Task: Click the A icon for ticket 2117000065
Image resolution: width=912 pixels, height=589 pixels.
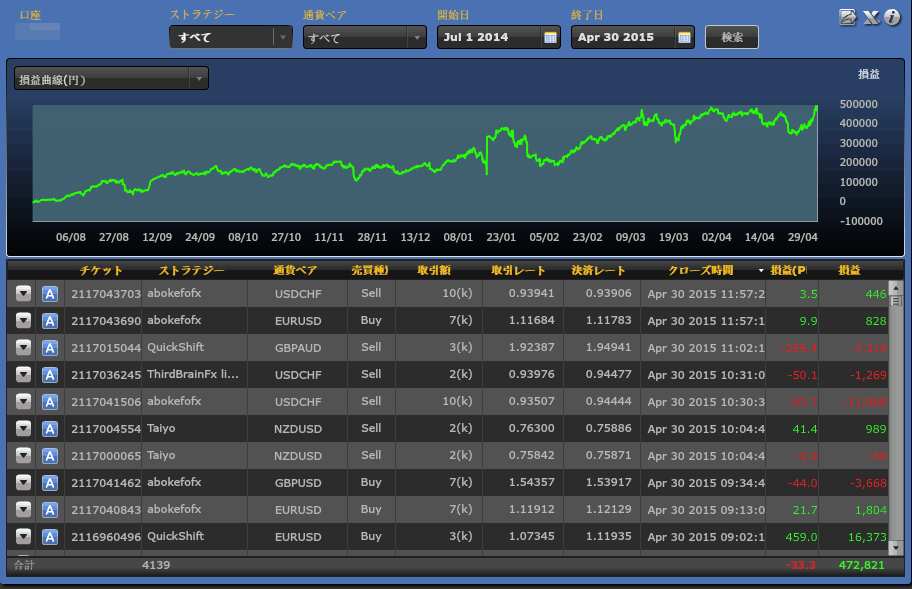Action: click(x=50, y=456)
